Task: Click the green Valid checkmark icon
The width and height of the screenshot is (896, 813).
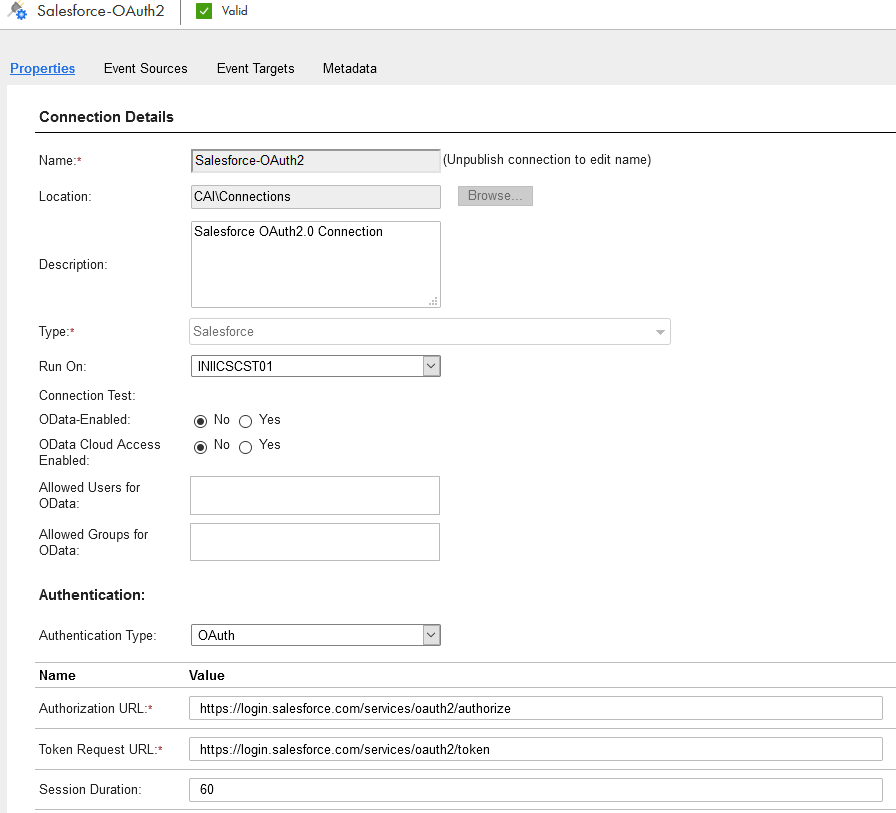Action: point(204,11)
